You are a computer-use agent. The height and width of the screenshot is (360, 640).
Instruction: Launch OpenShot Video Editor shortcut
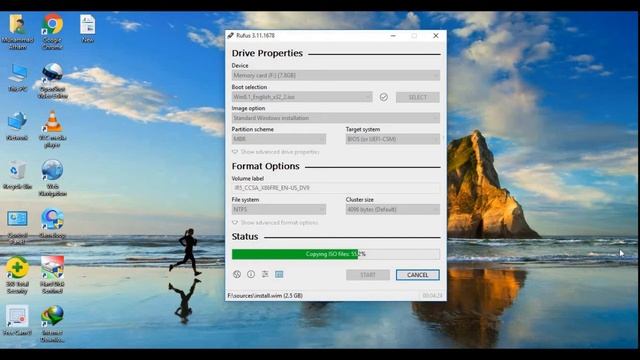pos(53,81)
